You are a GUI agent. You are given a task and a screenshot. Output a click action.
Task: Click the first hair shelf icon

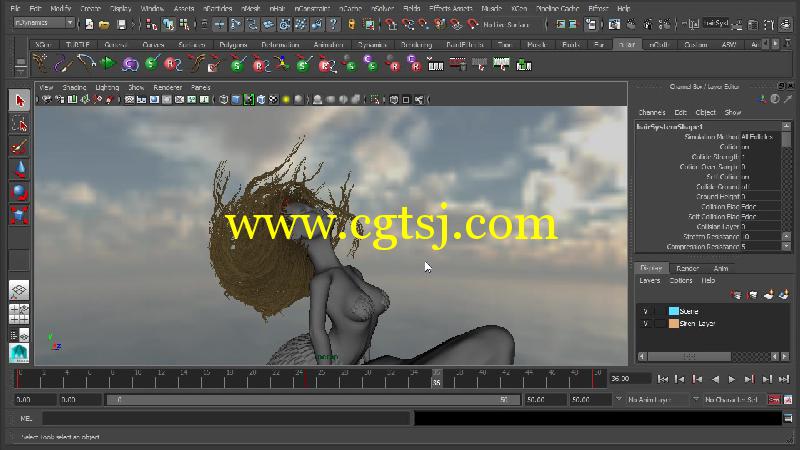tap(40, 64)
